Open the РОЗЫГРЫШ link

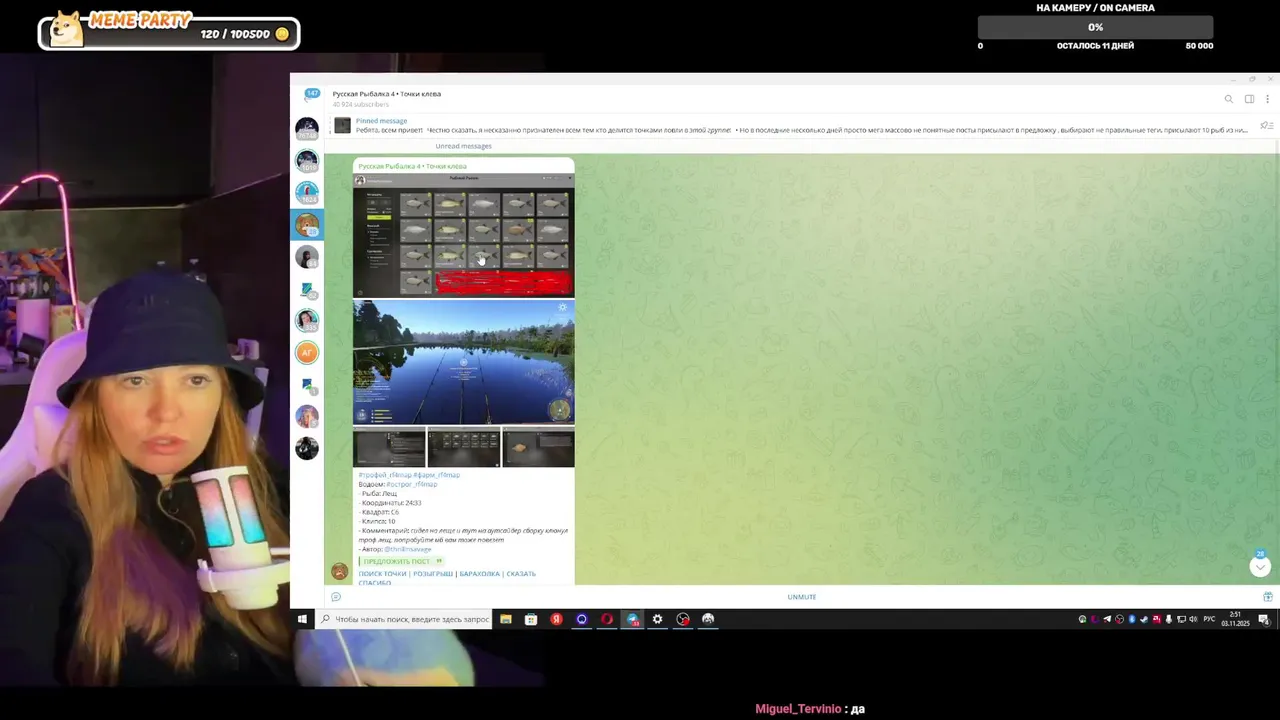click(433, 574)
